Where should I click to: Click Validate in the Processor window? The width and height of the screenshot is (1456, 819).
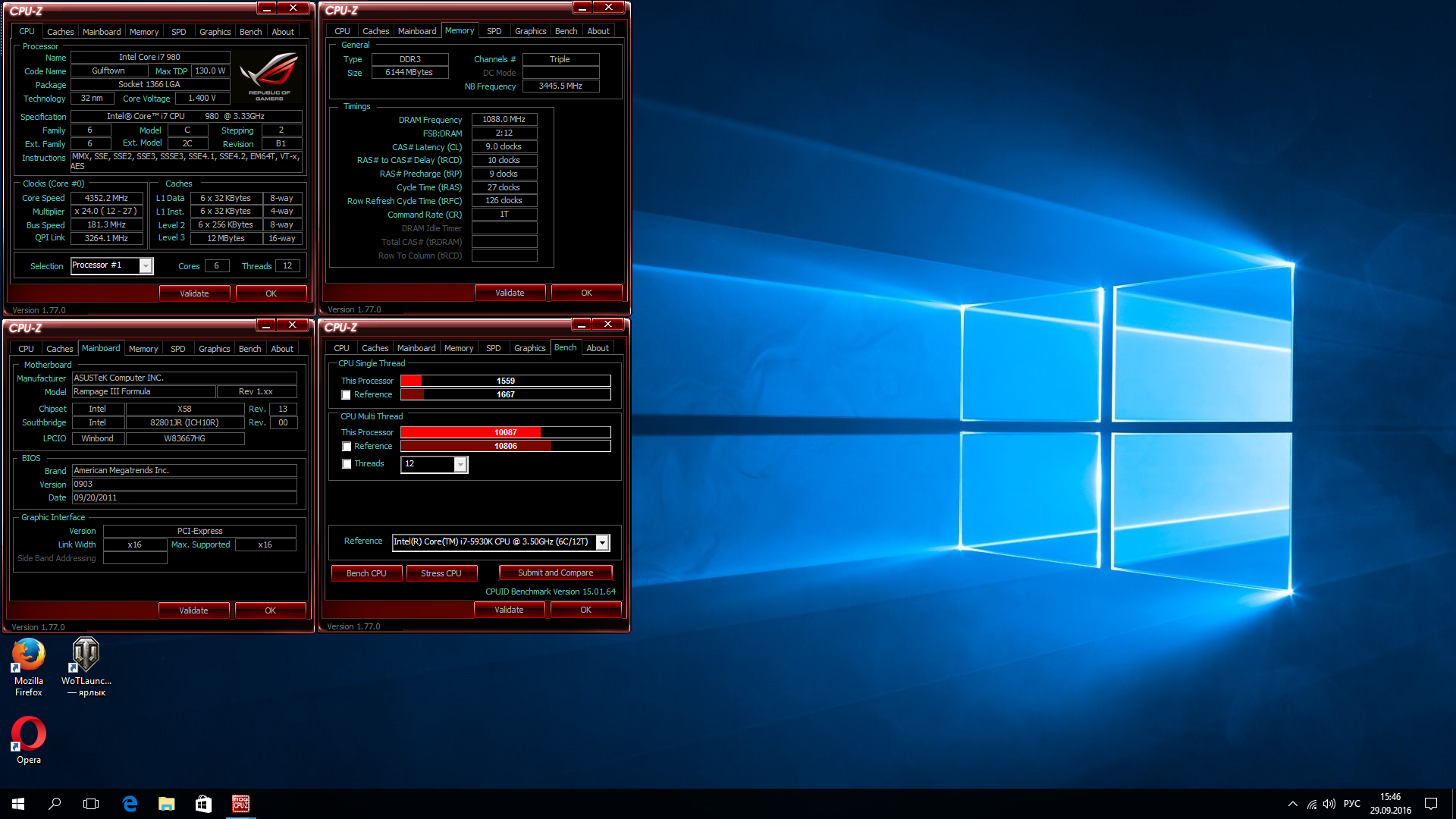(194, 293)
